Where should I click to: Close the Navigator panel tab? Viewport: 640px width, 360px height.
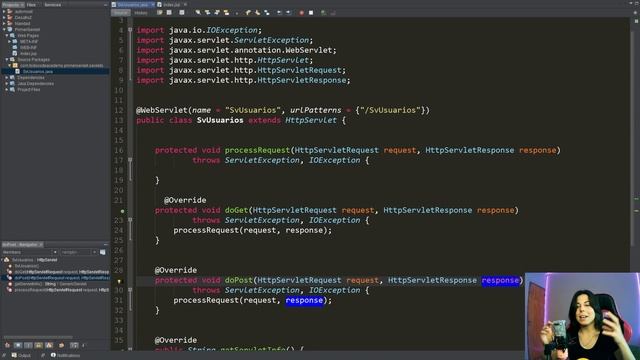point(40,244)
